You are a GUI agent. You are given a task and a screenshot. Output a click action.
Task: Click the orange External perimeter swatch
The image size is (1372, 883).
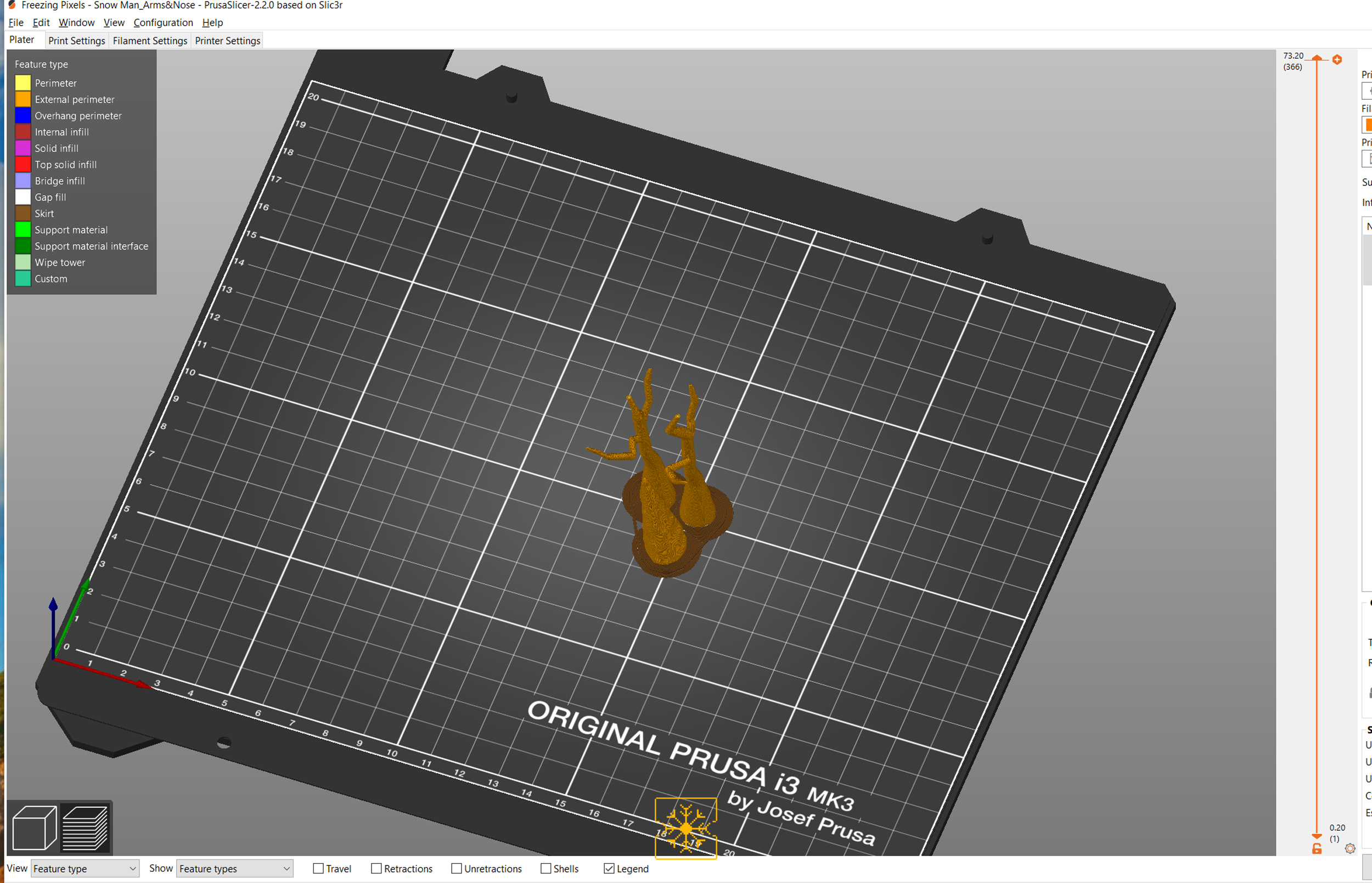tap(23, 99)
